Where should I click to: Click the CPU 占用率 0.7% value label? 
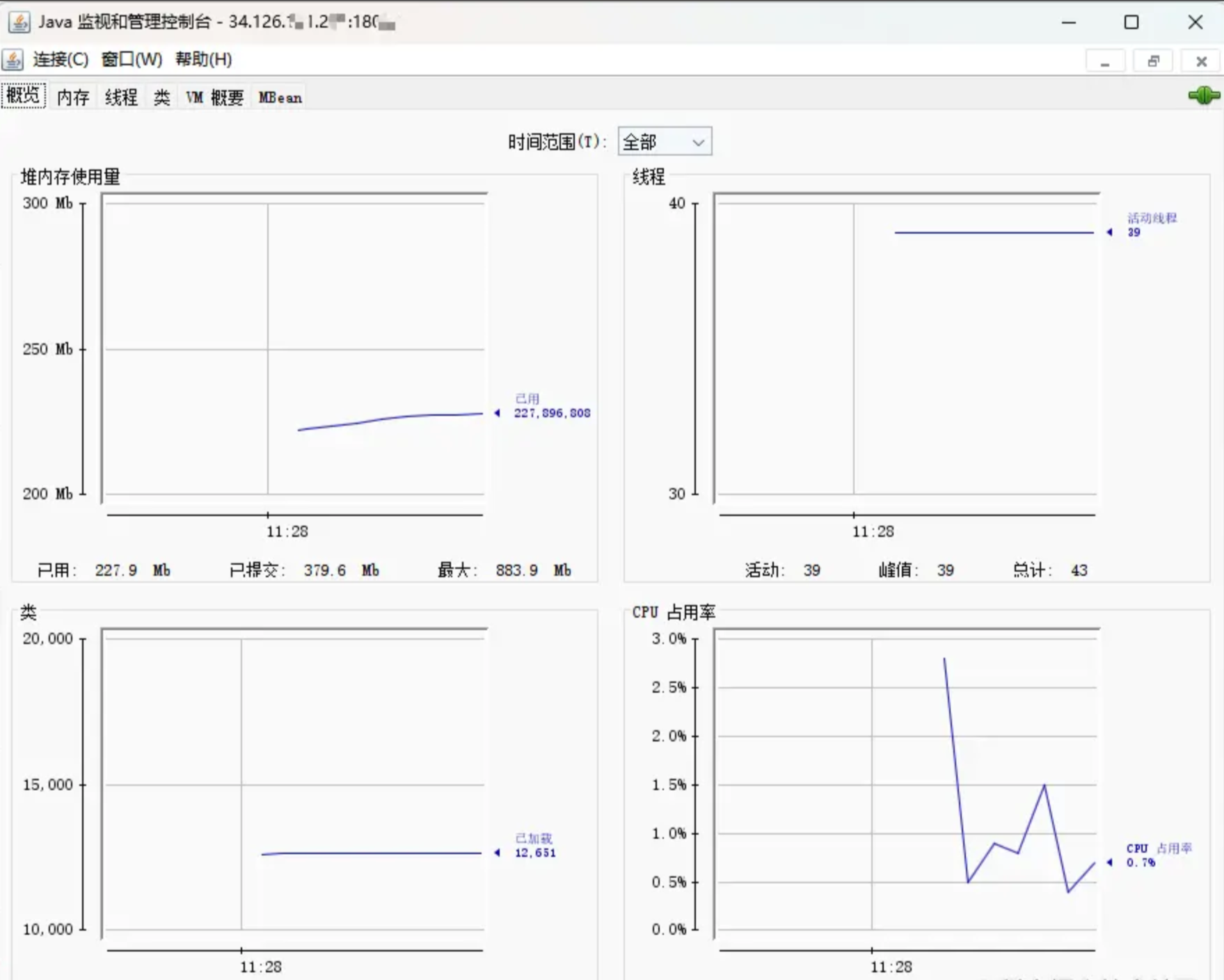(1159, 856)
